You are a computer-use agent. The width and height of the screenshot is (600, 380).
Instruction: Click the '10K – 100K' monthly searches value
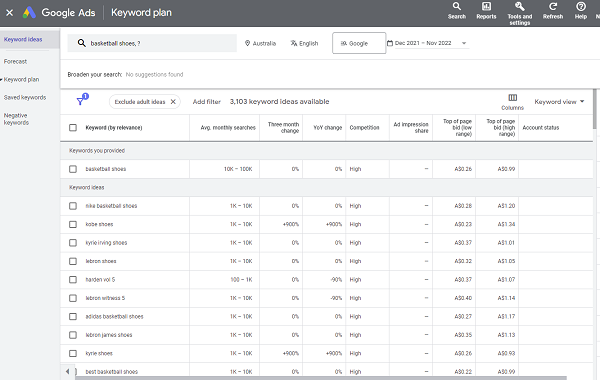click(238, 169)
